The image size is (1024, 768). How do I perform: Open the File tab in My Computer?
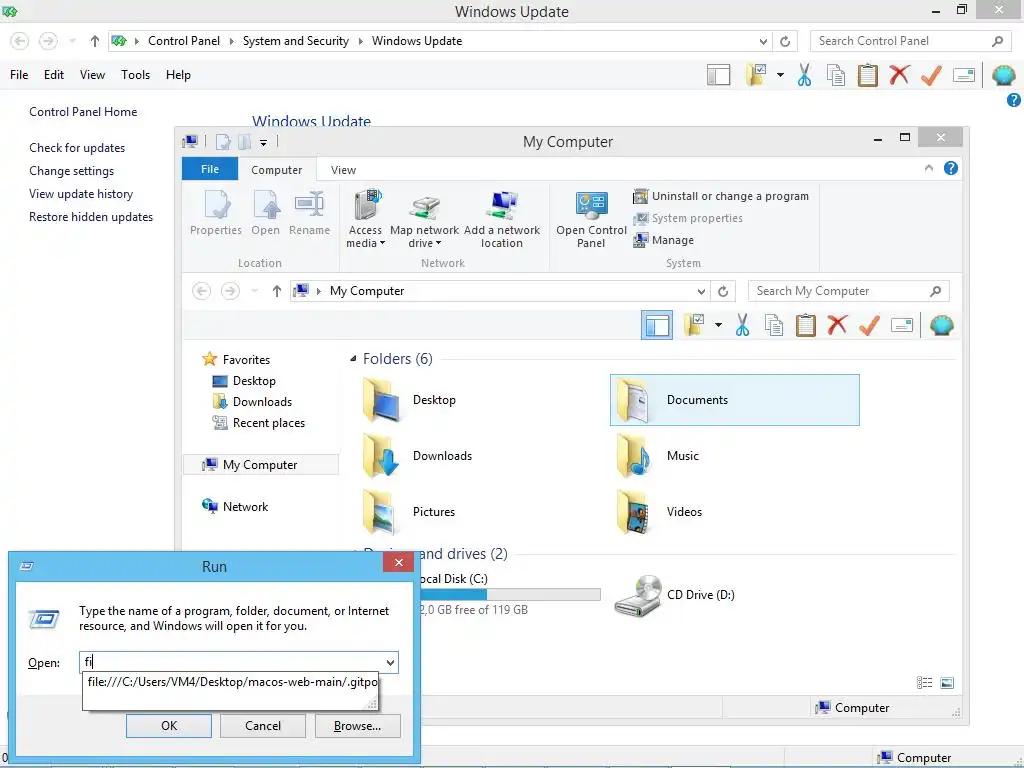[210, 169]
